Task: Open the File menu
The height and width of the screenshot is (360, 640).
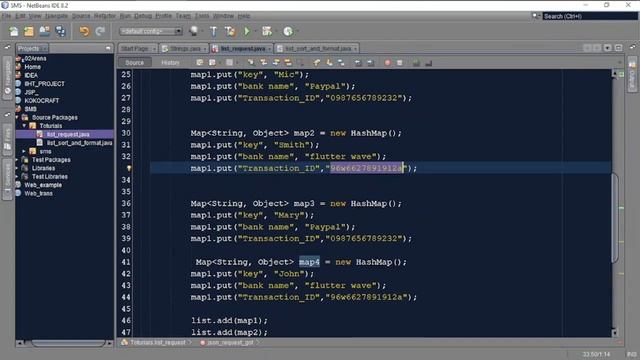Action: pyautogui.click(x=6, y=16)
